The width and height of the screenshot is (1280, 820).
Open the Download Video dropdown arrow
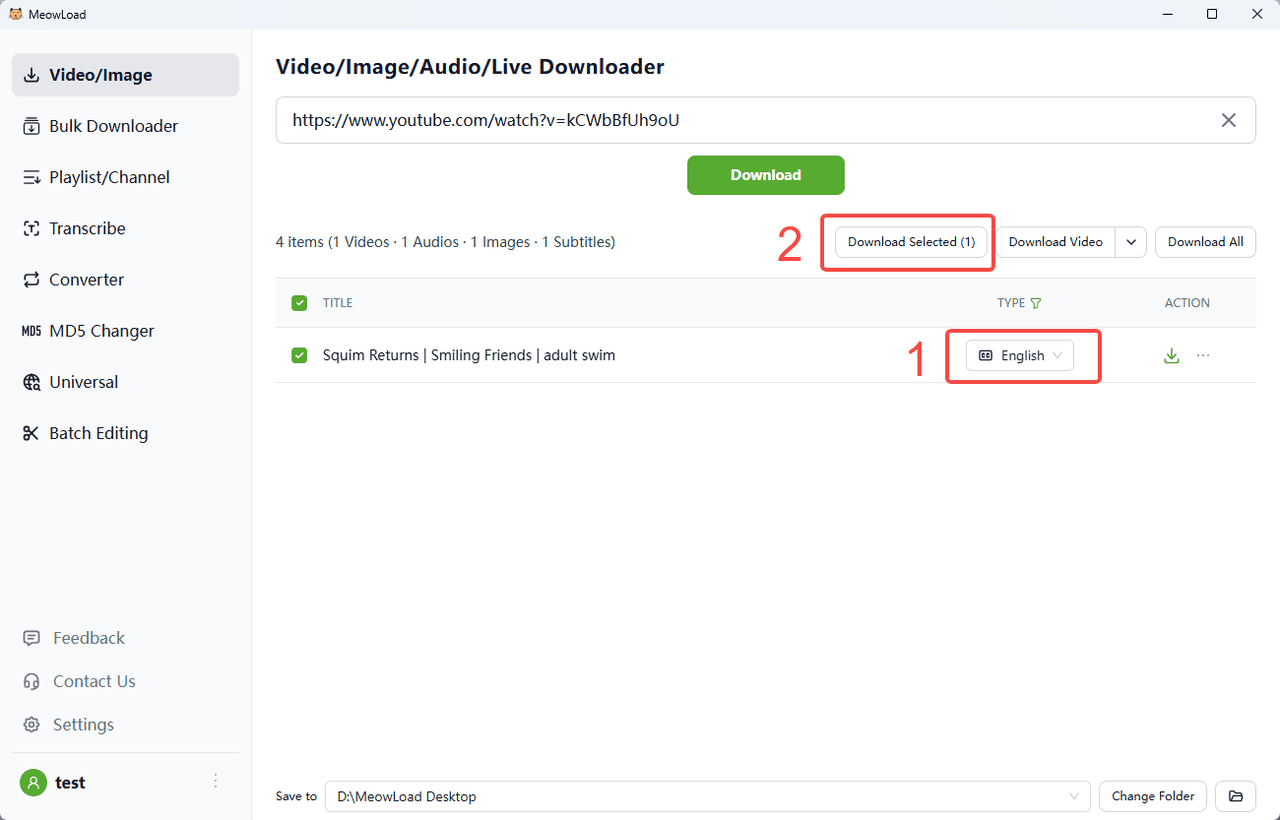click(x=1131, y=242)
